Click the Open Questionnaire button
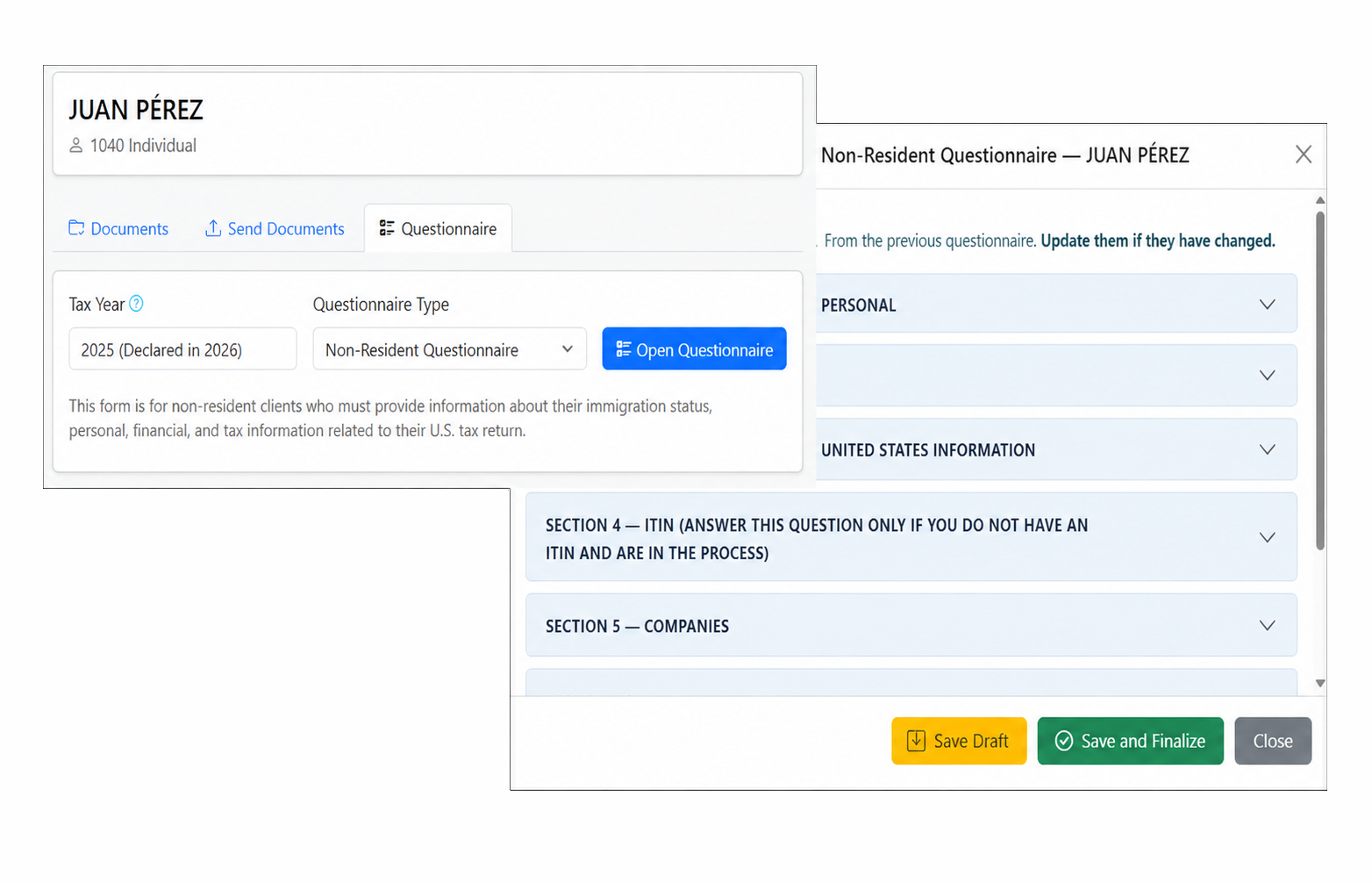This screenshot has width=1372, height=883. click(694, 349)
